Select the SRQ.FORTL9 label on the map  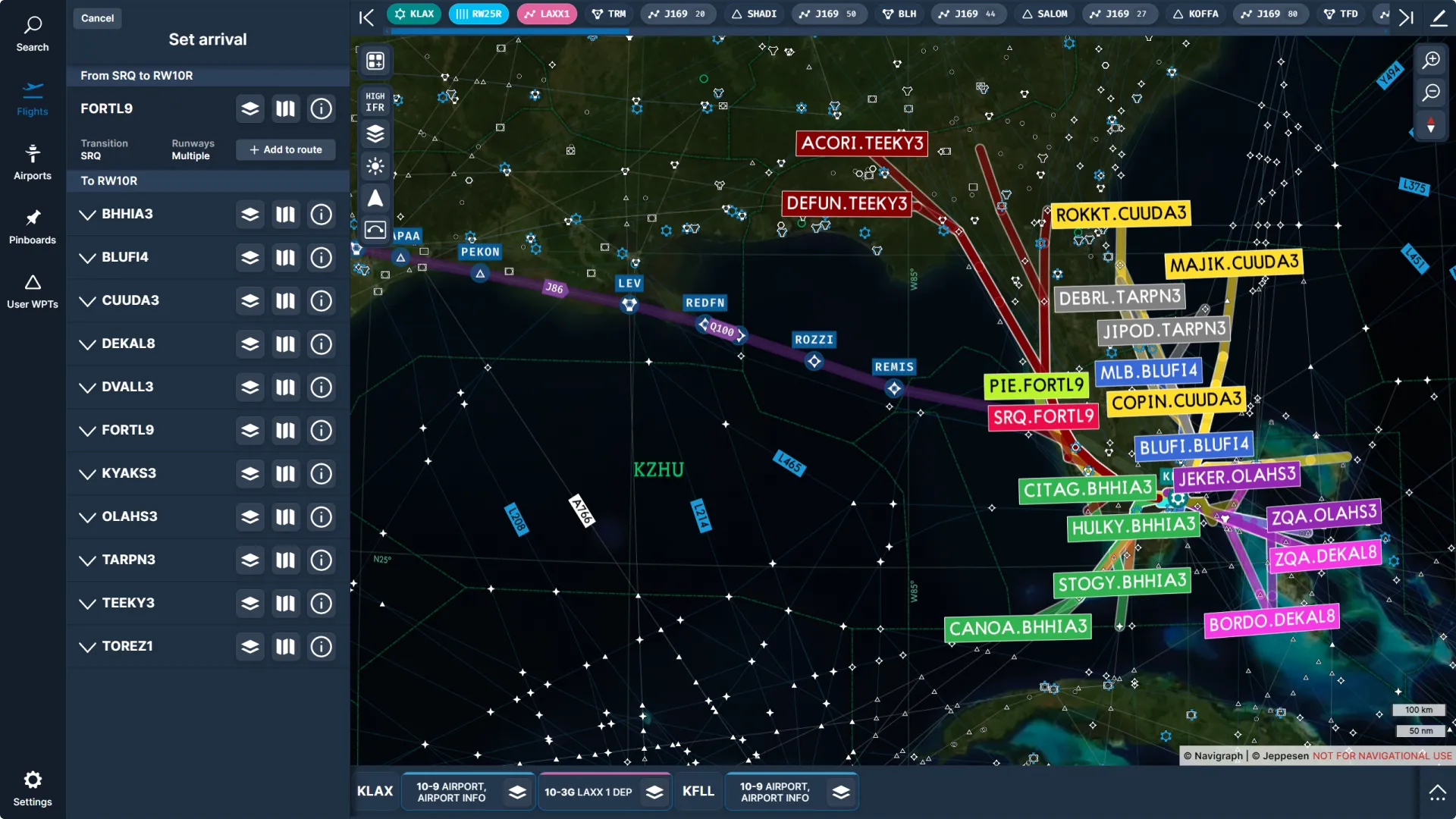pos(1043,416)
